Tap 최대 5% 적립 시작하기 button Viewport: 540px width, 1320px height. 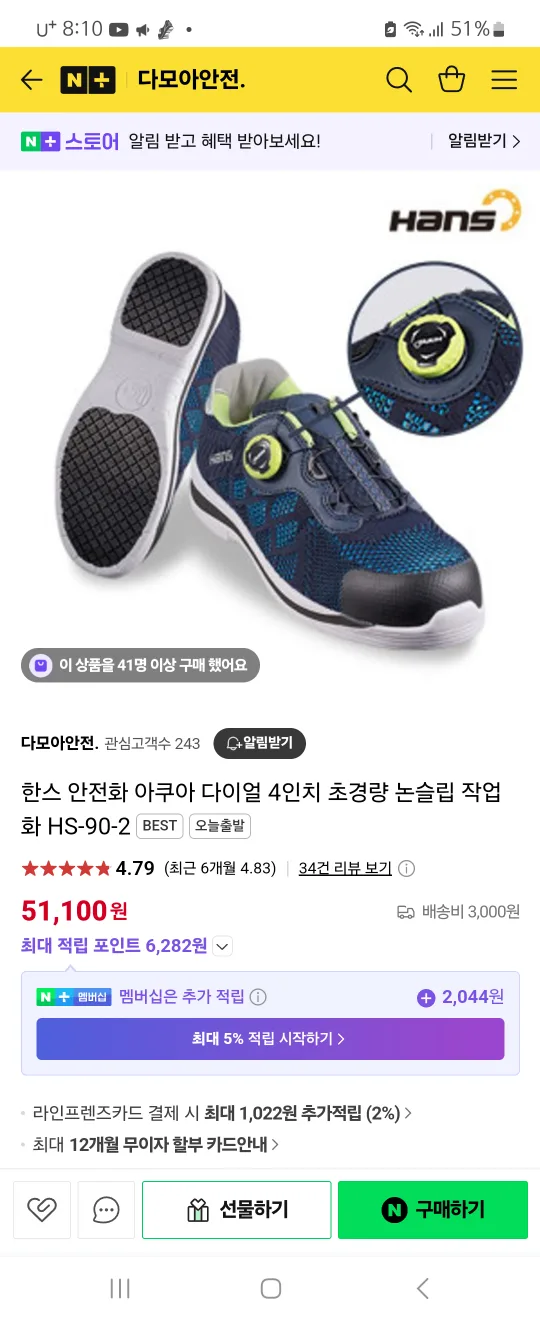point(270,1039)
